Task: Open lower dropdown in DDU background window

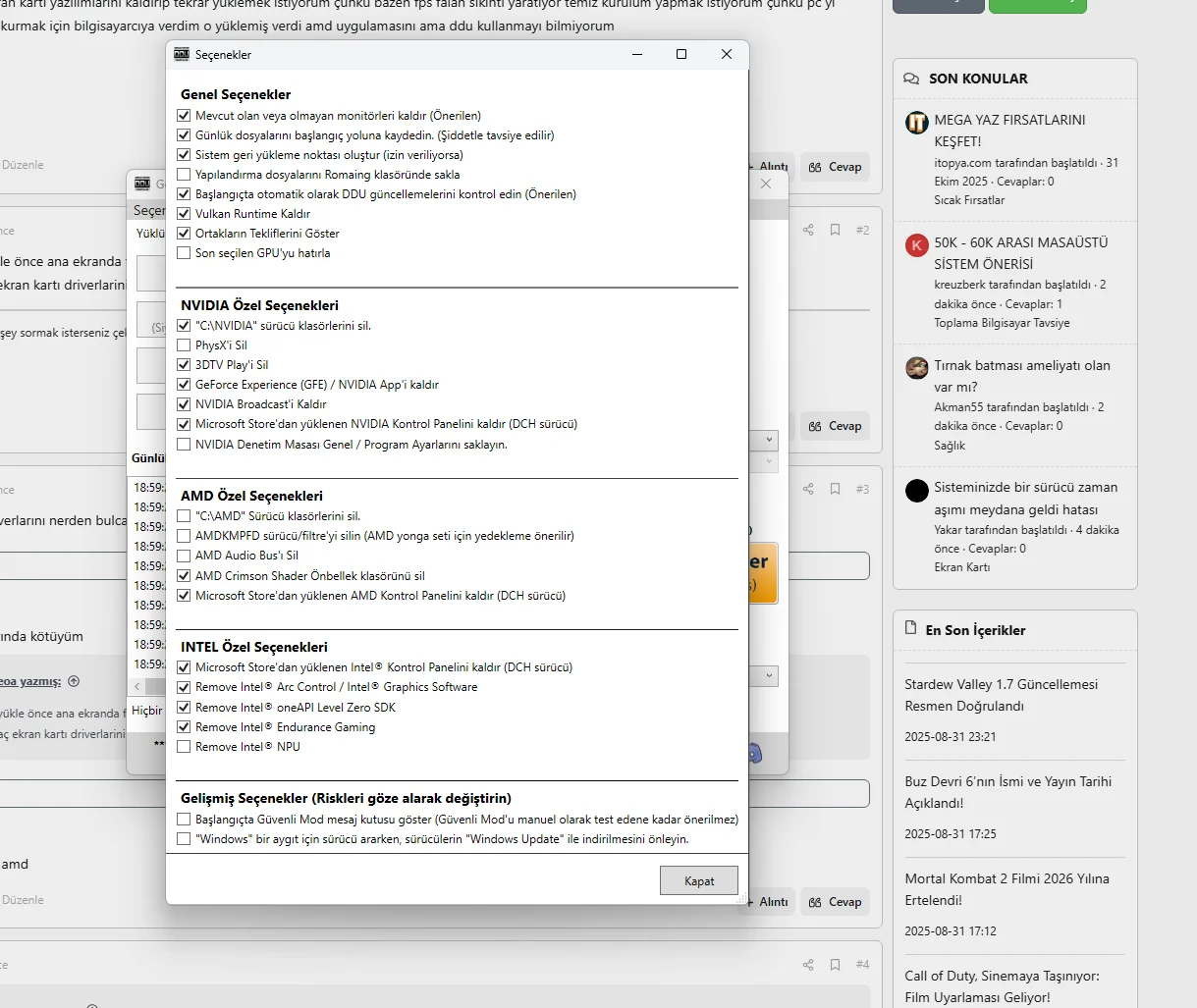Action: tap(769, 675)
